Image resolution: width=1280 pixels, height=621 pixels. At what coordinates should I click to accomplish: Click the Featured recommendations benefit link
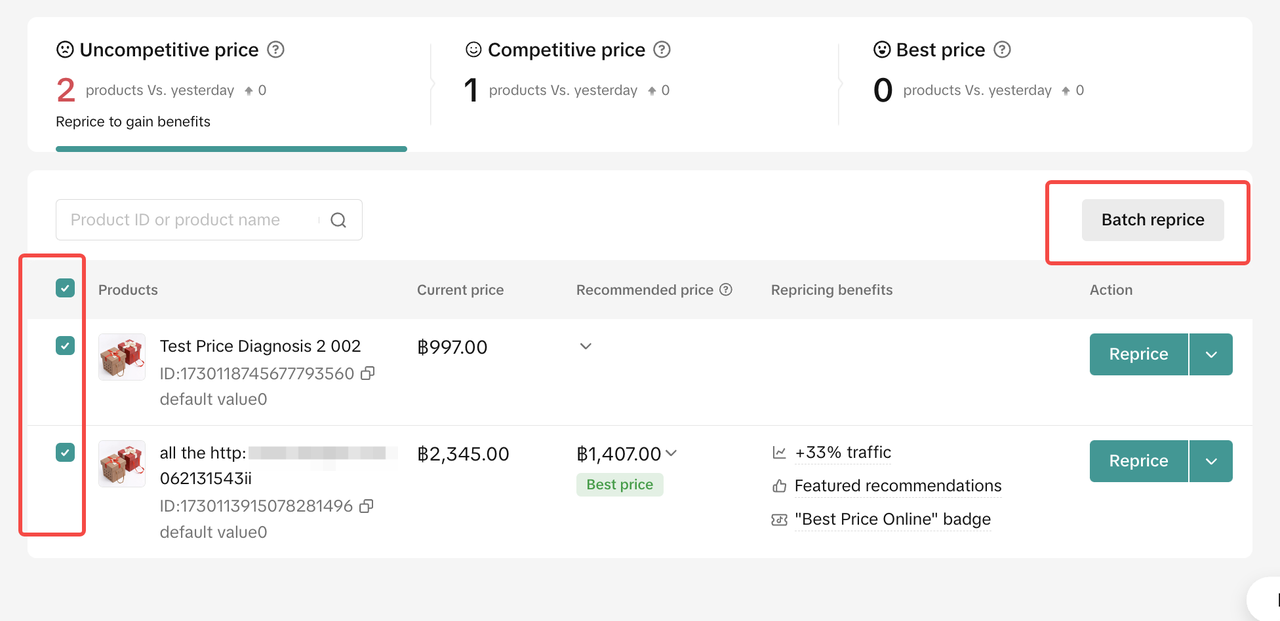click(897, 486)
